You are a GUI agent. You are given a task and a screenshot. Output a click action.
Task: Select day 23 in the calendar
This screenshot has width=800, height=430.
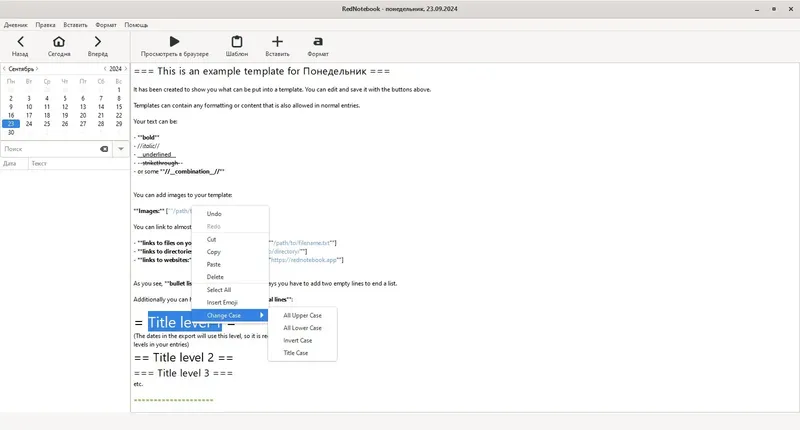tap(11, 124)
